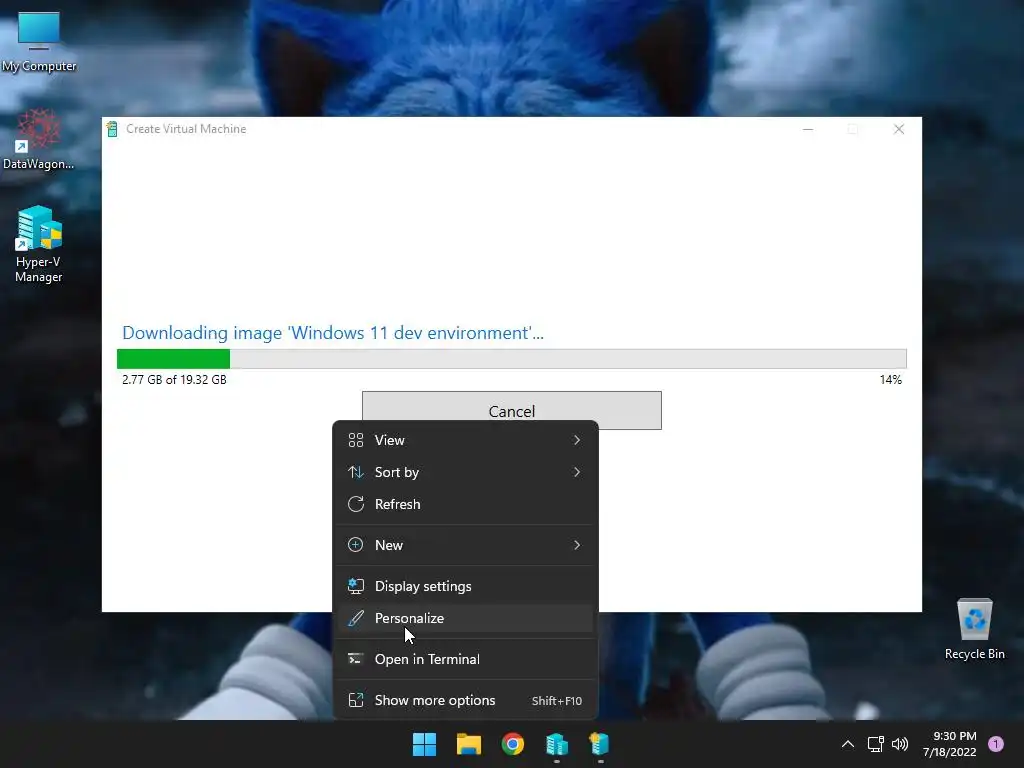
Task: Select the Recycle Bin desktop icon
Action: [x=974, y=629]
